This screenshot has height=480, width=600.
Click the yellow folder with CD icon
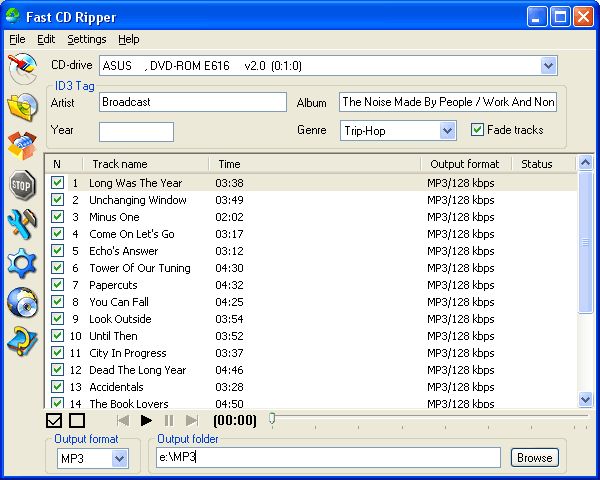(x=22, y=107)
